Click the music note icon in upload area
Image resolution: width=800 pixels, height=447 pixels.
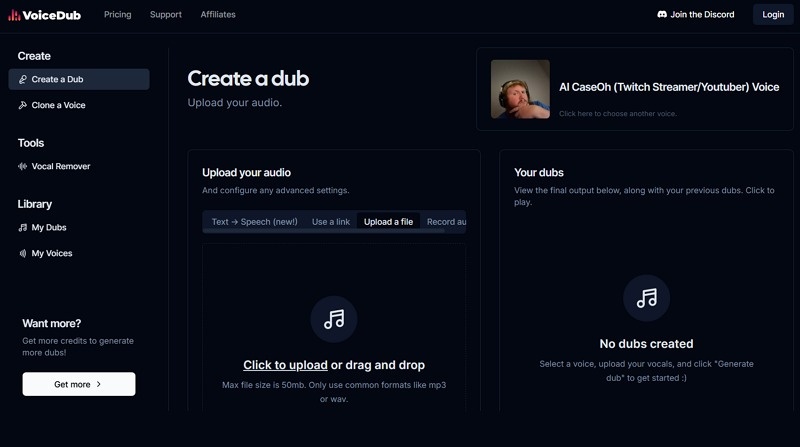click(x=334, y=319)
